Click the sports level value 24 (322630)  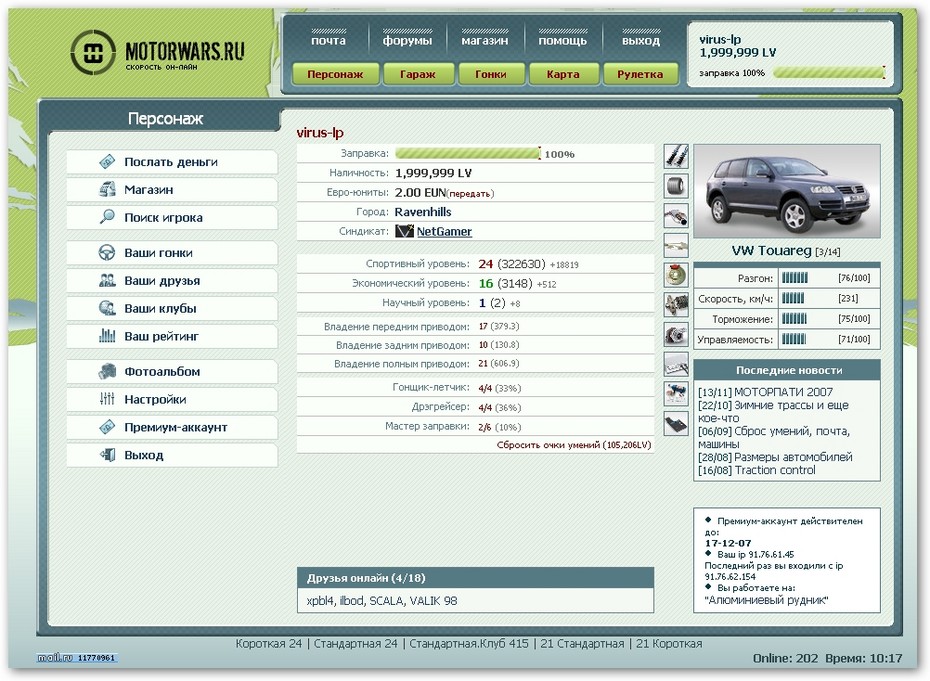point(512,264)
